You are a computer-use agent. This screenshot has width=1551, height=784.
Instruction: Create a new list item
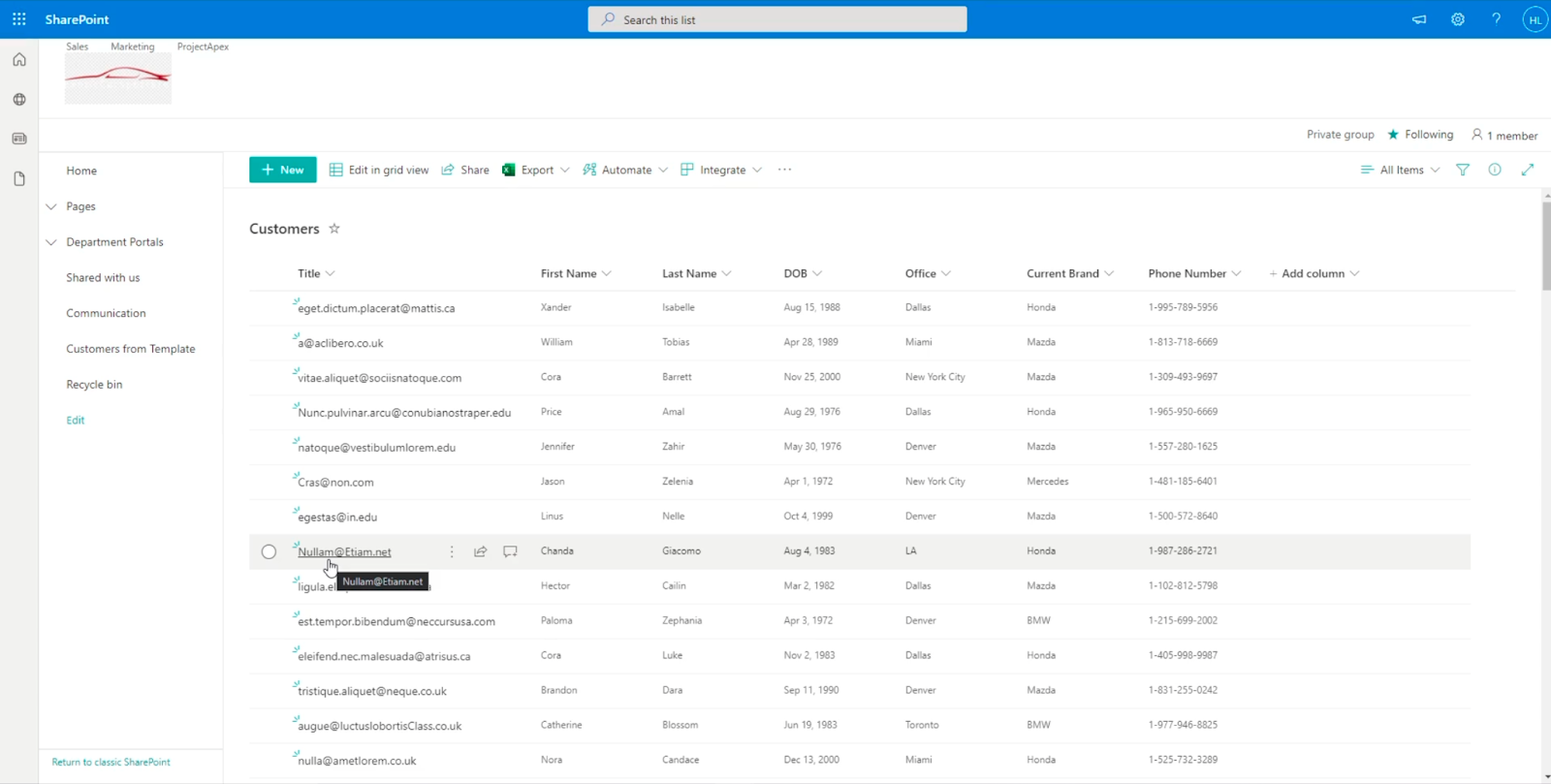(282, 170)
